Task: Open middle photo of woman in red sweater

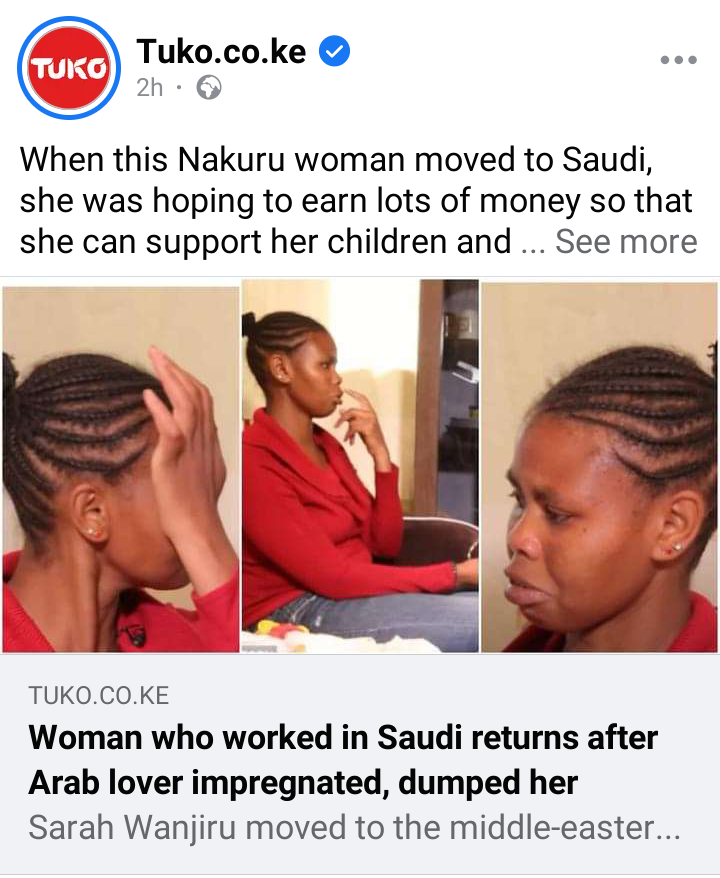Action: click(360, 466)
